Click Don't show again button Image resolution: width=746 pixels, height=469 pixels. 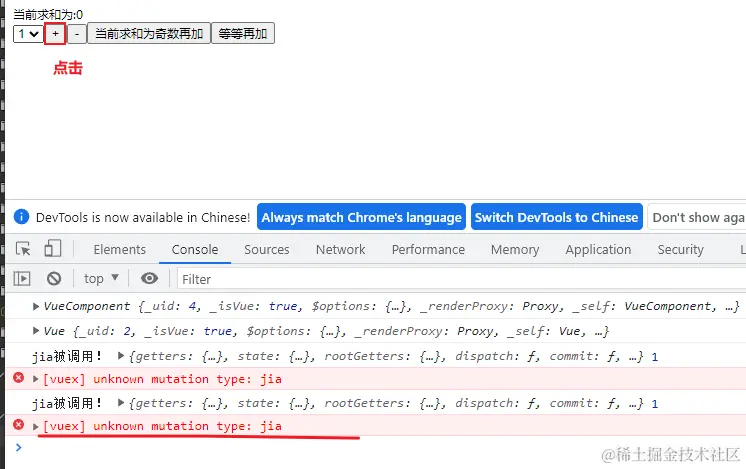697,217
